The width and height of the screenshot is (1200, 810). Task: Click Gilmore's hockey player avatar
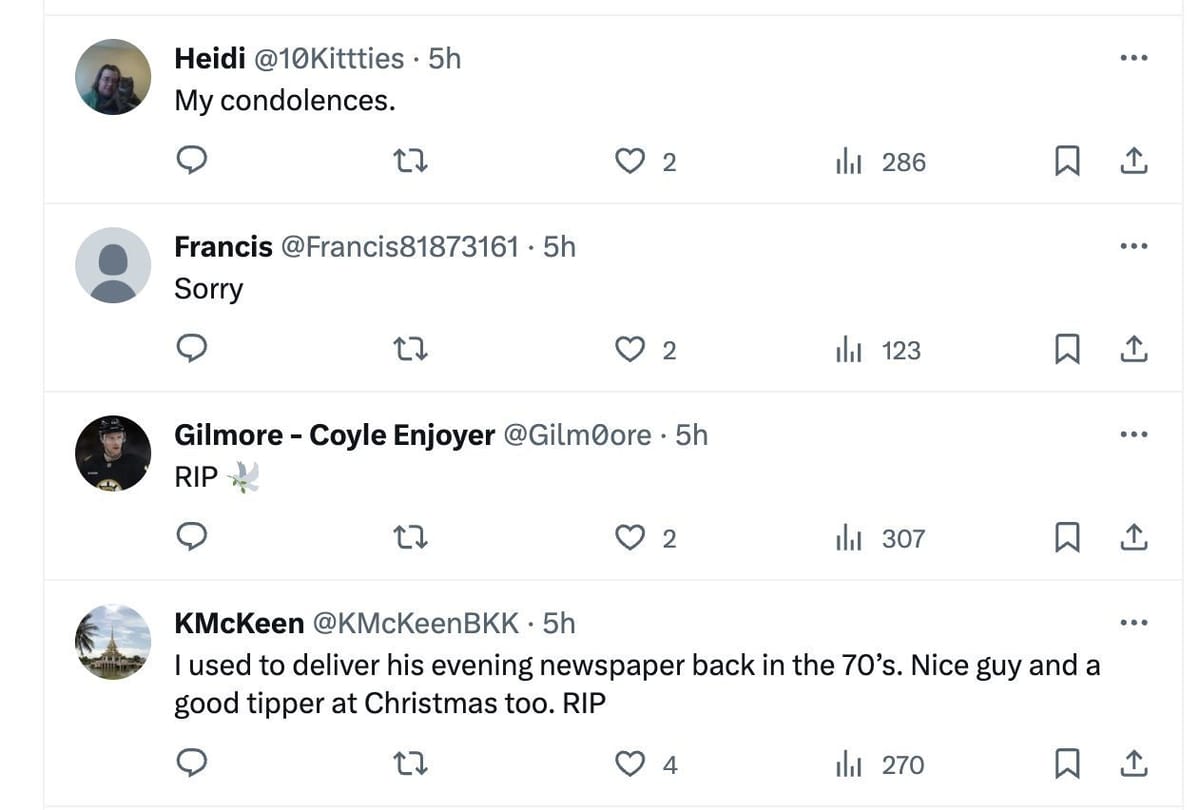[113, 453]
